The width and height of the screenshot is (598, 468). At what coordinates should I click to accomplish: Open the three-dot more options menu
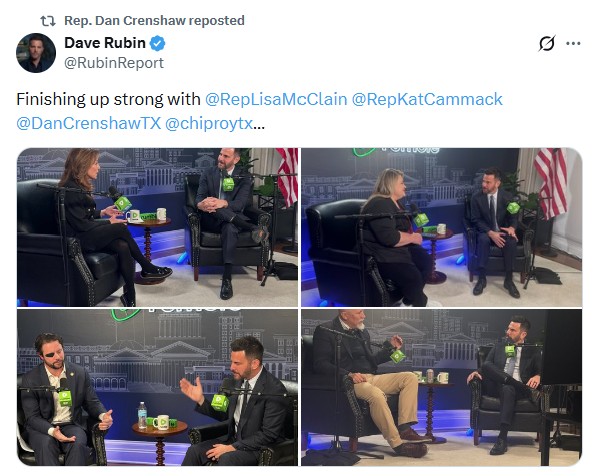point(573,43)
